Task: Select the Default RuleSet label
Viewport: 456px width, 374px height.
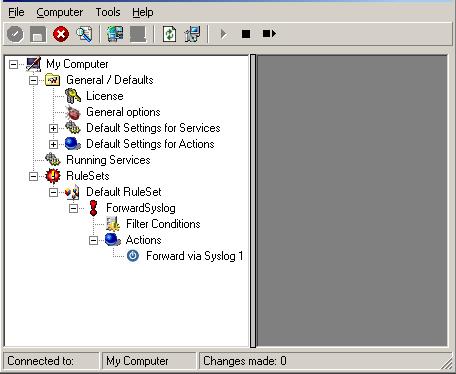Action: pos(124,192)
